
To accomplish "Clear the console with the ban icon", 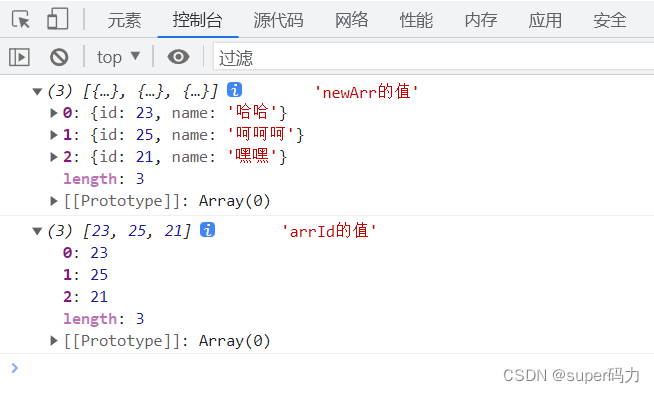I will 59,57.
